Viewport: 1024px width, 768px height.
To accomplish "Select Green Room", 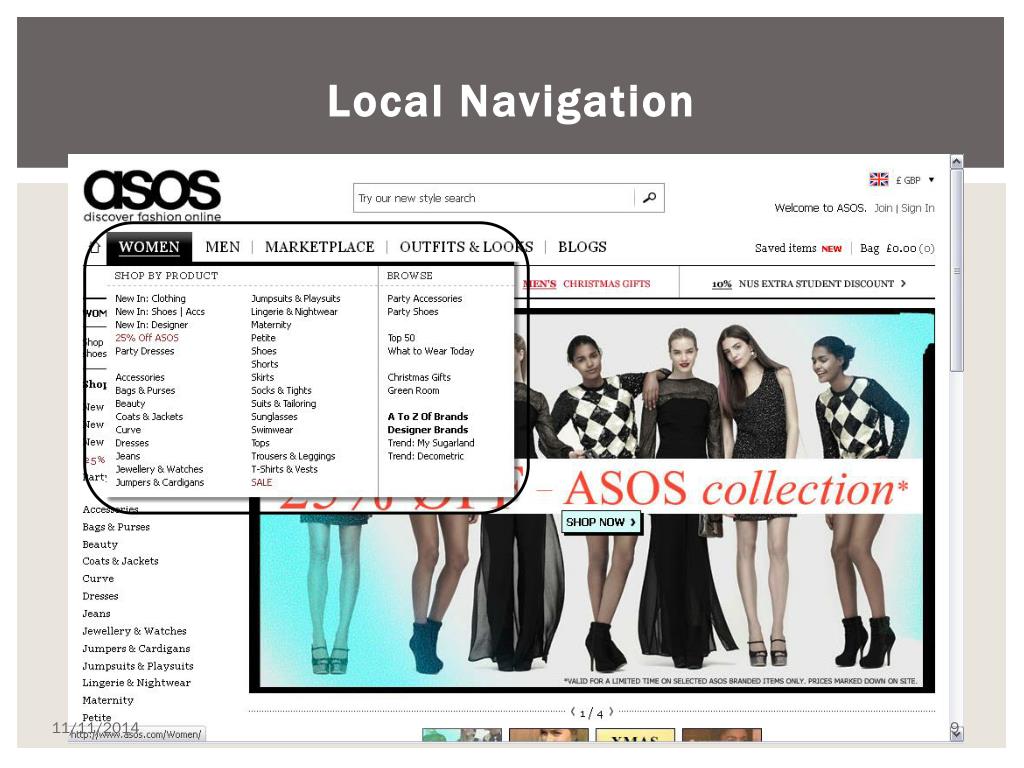I will (x=413, y=391).
